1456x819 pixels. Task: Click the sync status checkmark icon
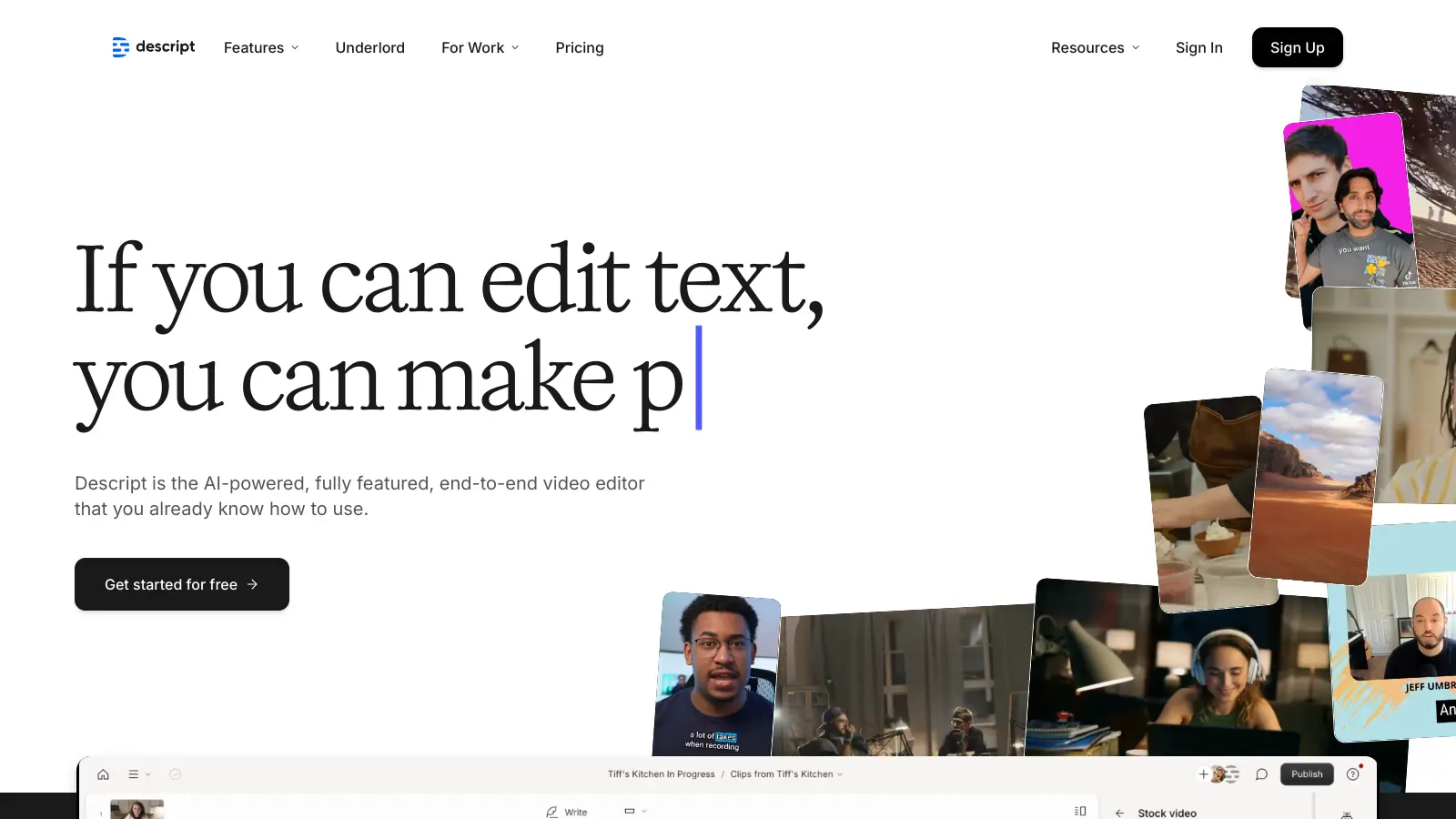click(175, 773)
